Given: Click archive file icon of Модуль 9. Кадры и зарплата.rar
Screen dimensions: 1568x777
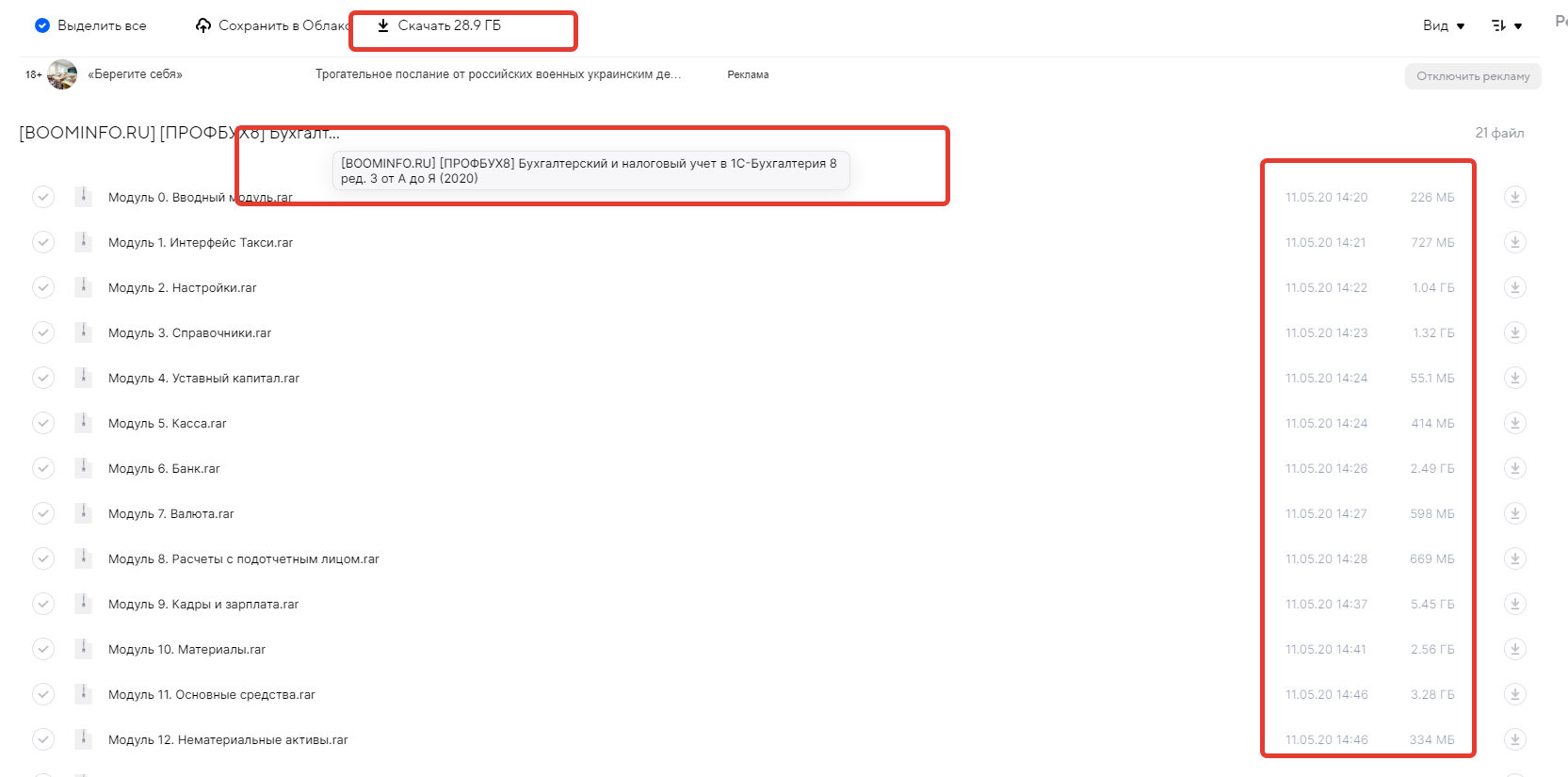Looking at the screenshot, I should pos(84,603).
